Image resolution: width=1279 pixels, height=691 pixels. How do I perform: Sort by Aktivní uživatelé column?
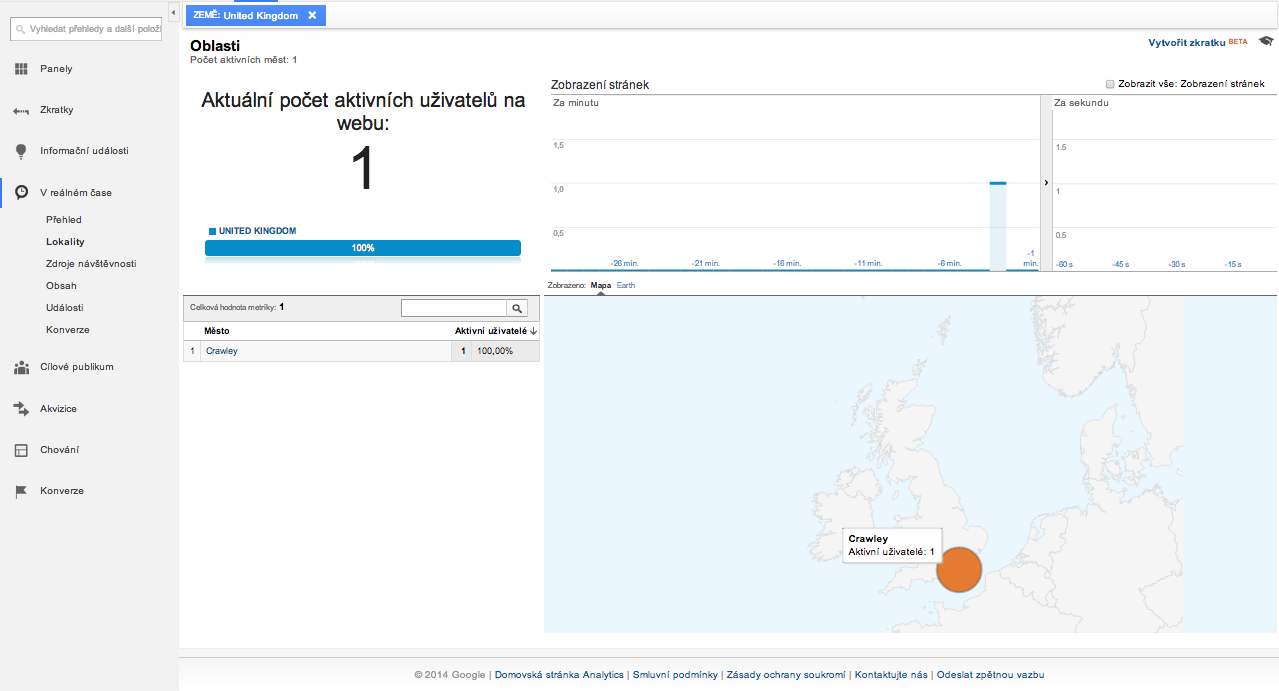[x=496, y=330]
